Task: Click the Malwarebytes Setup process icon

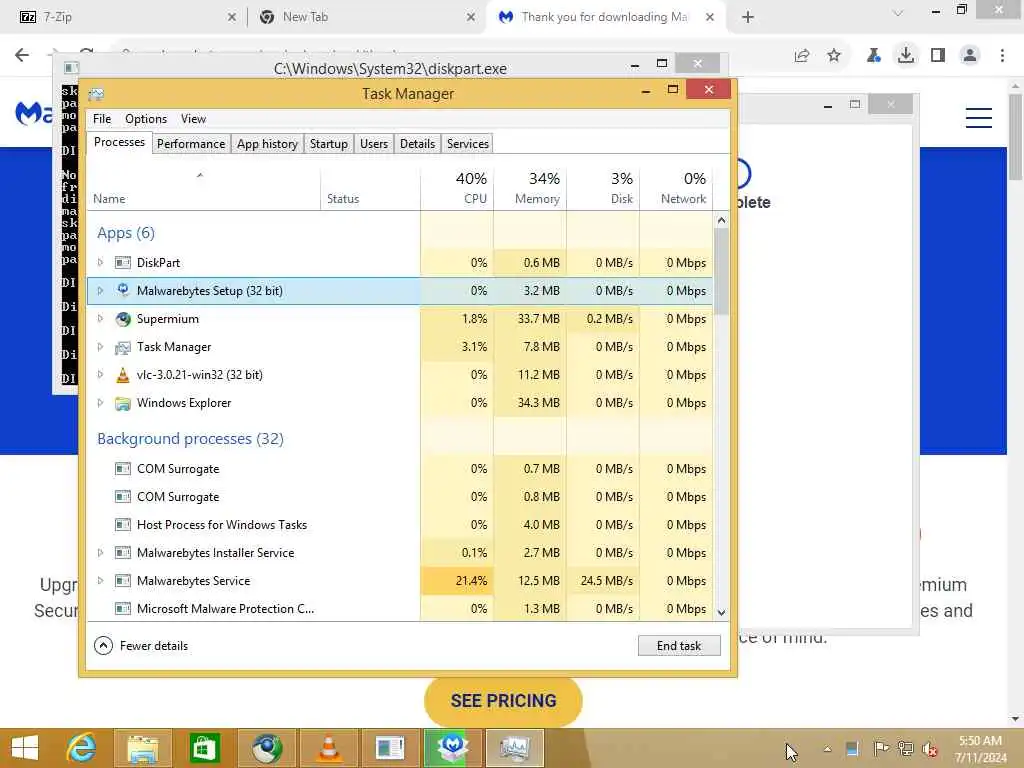Action: tap(123, 291)
